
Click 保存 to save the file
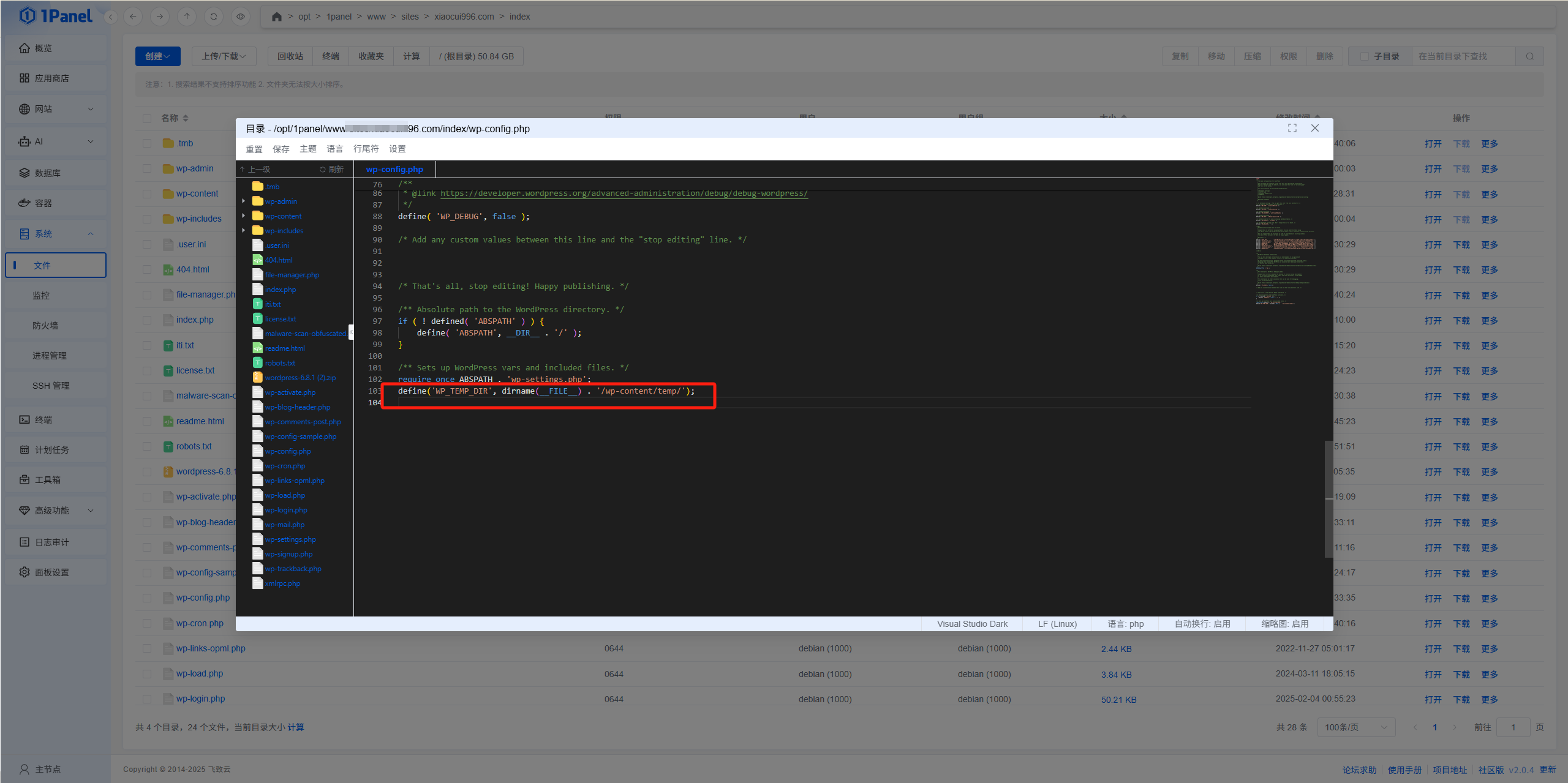tap(281, 148)
